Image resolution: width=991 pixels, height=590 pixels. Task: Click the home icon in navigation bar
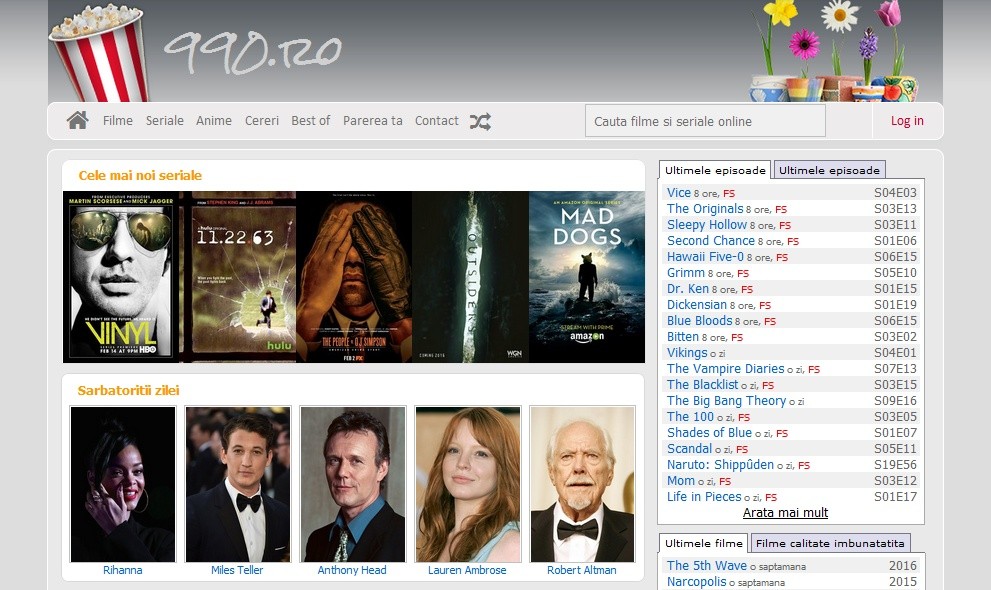(77, 121)
